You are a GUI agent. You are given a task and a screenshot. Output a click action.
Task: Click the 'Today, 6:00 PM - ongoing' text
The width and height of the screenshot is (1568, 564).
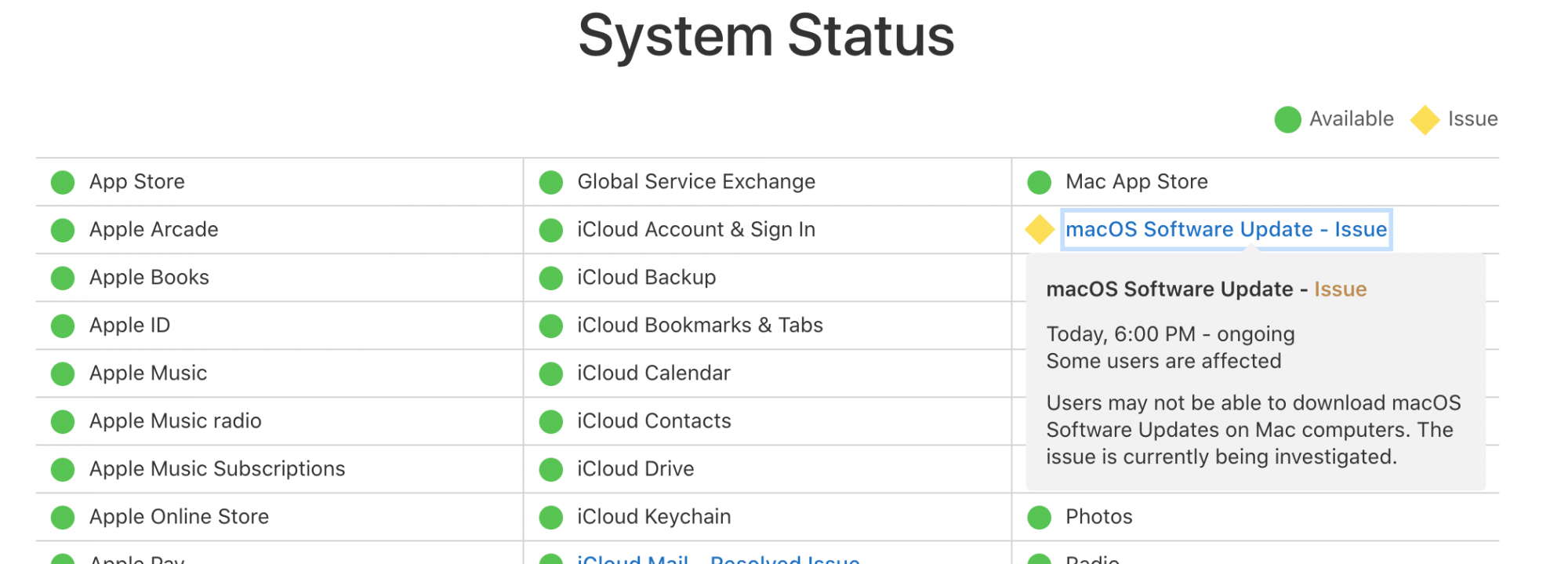[1171, 334]
